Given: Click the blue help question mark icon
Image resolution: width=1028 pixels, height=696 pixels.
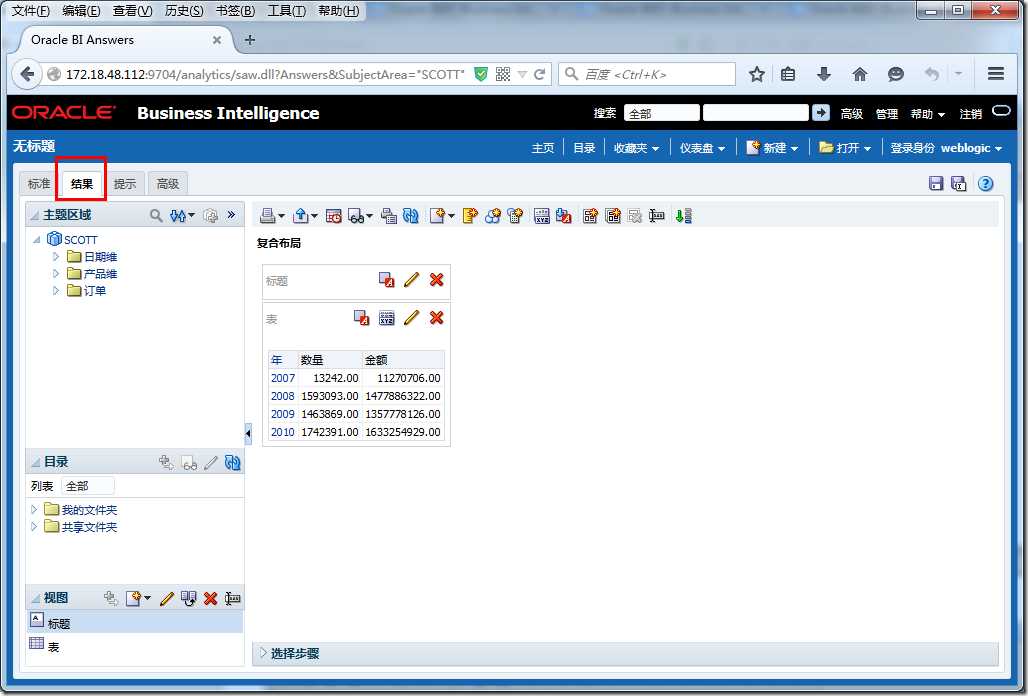Looking at the screenshot, I should click(x=985, y=184).
